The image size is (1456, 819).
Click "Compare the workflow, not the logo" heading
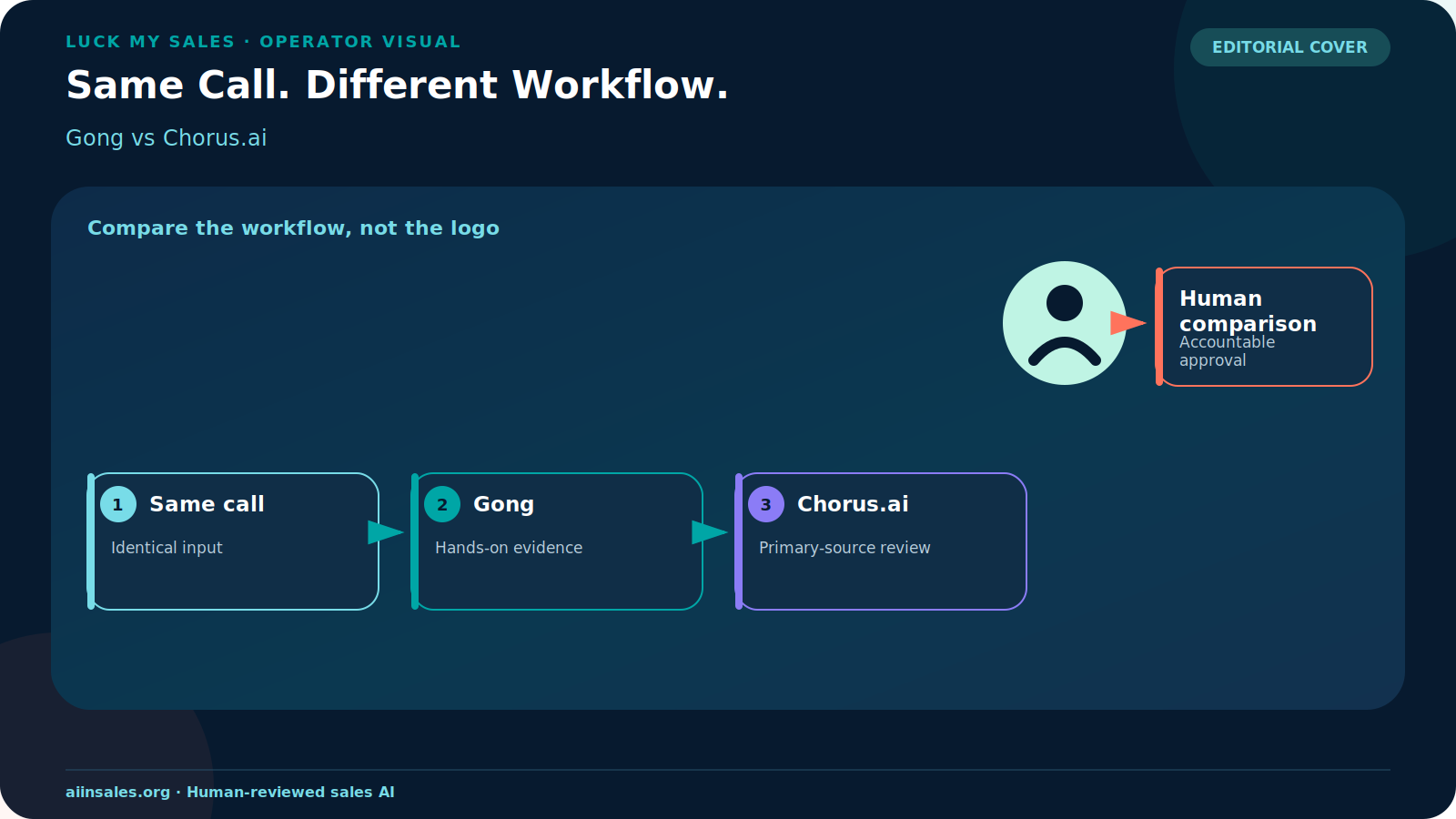(x=293, y=227)
